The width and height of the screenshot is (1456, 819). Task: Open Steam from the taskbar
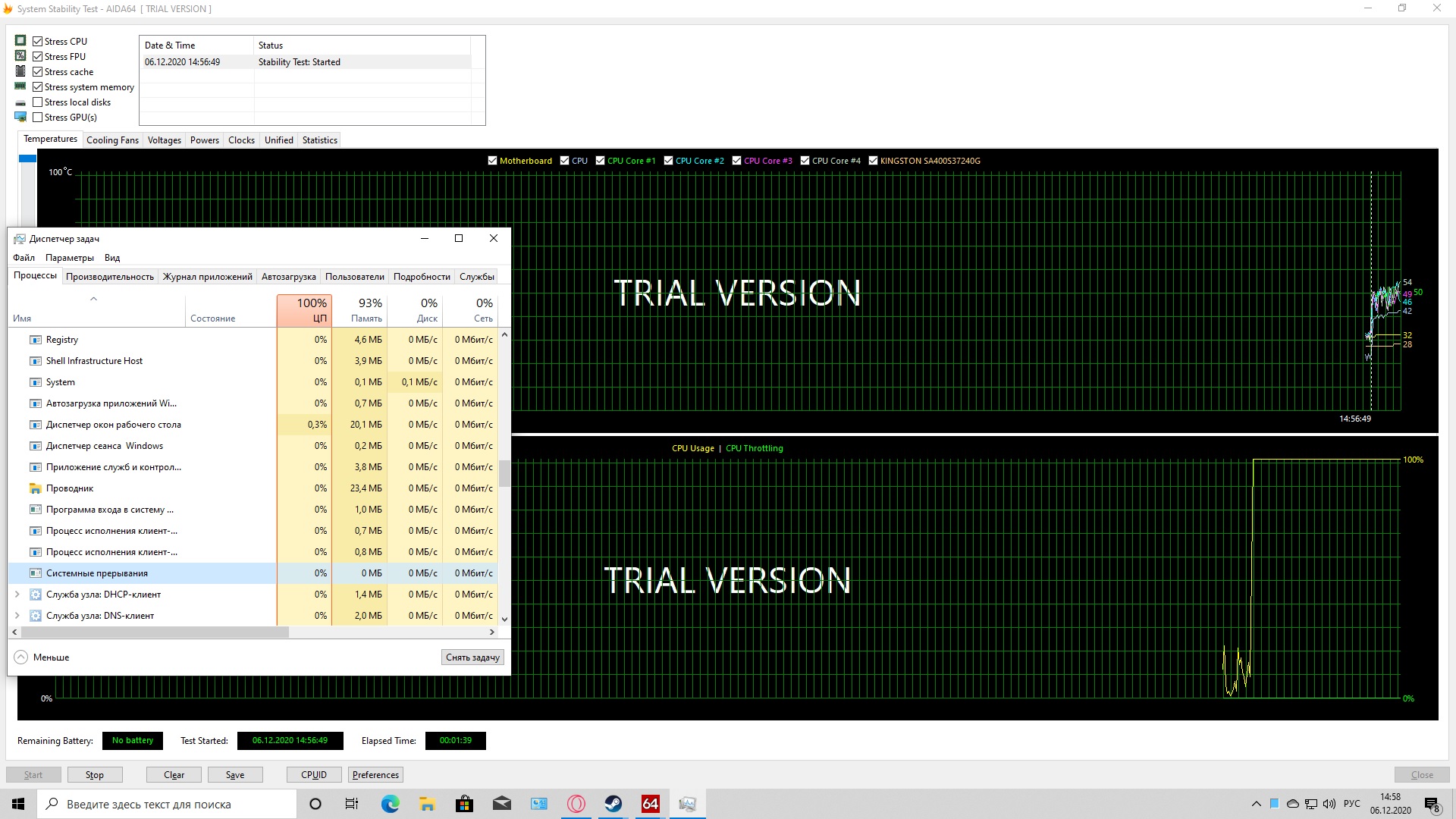point(613,804)
